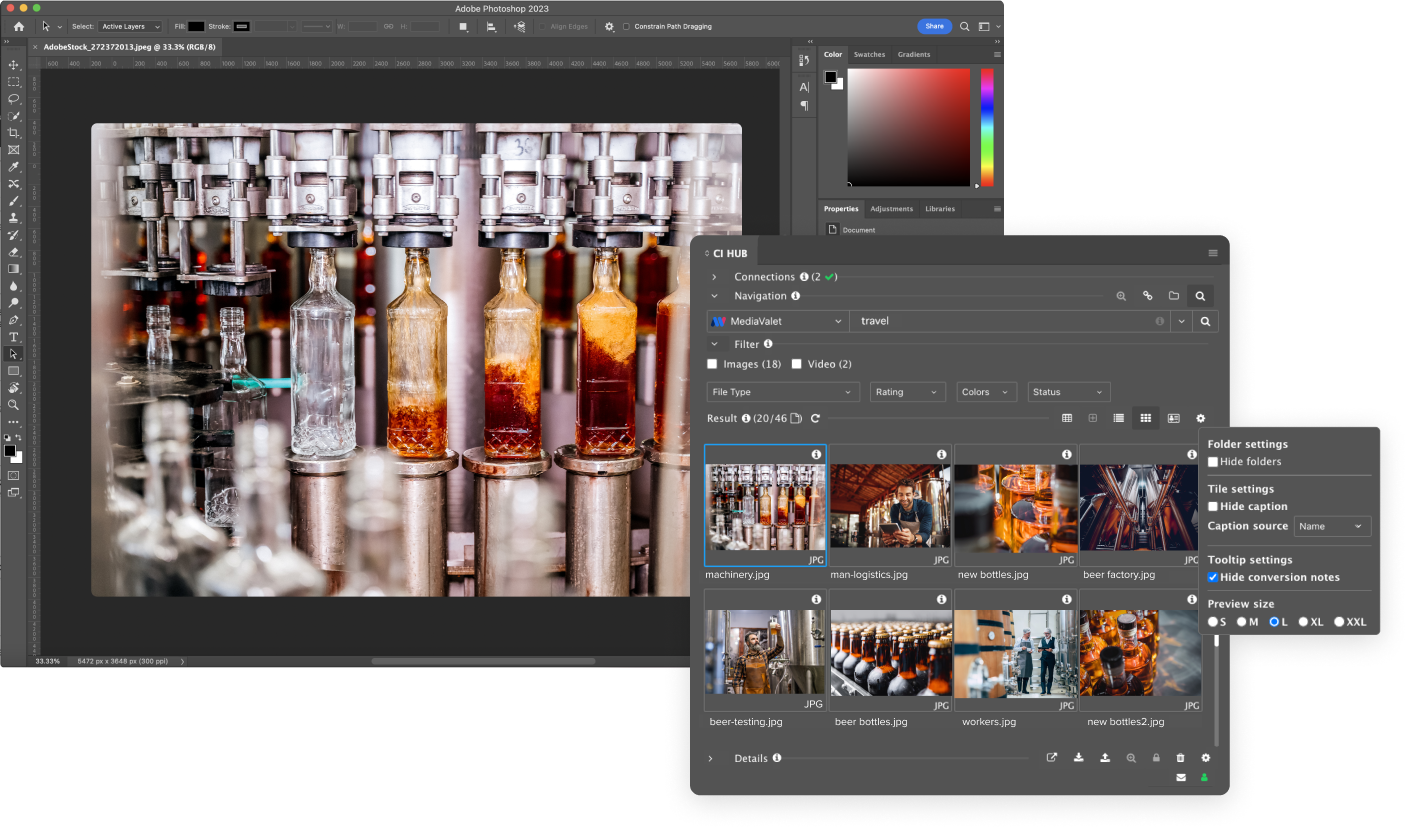Viewport: 1411px width, 832px height.
Task: Click the trash icon in Details row
Action: 1180,758
